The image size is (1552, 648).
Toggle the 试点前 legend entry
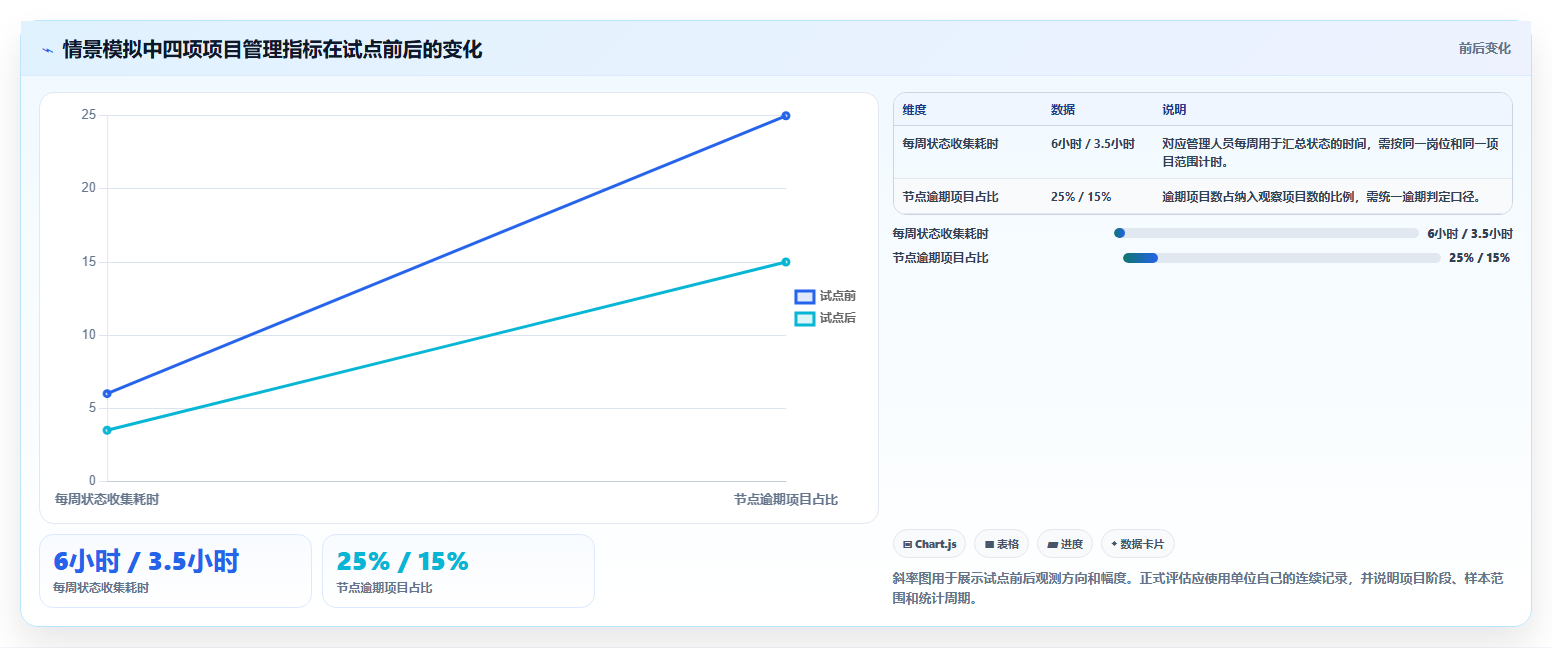coord(825,296)
